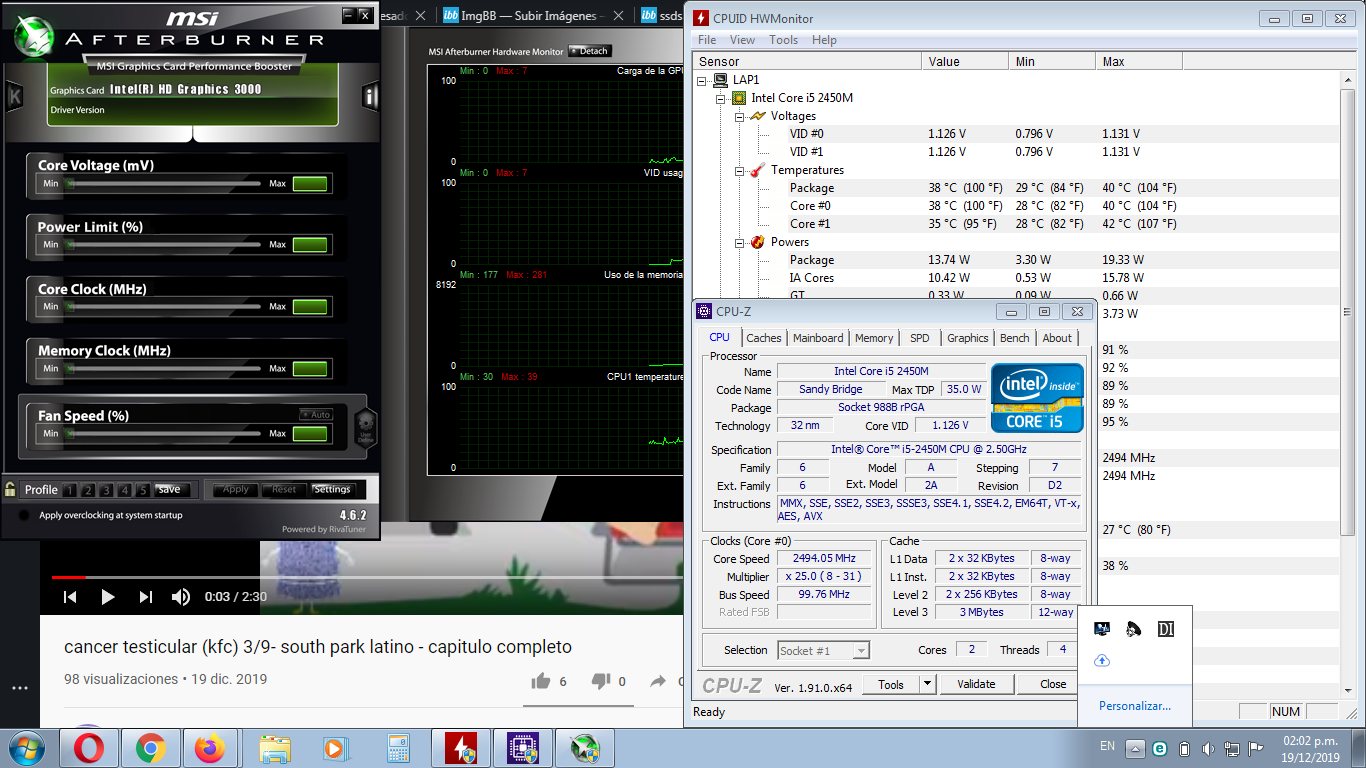Switch to the SPD tab in CPU-Z
This screenshot has width=1366, height=768.
[x=919, y=338]
